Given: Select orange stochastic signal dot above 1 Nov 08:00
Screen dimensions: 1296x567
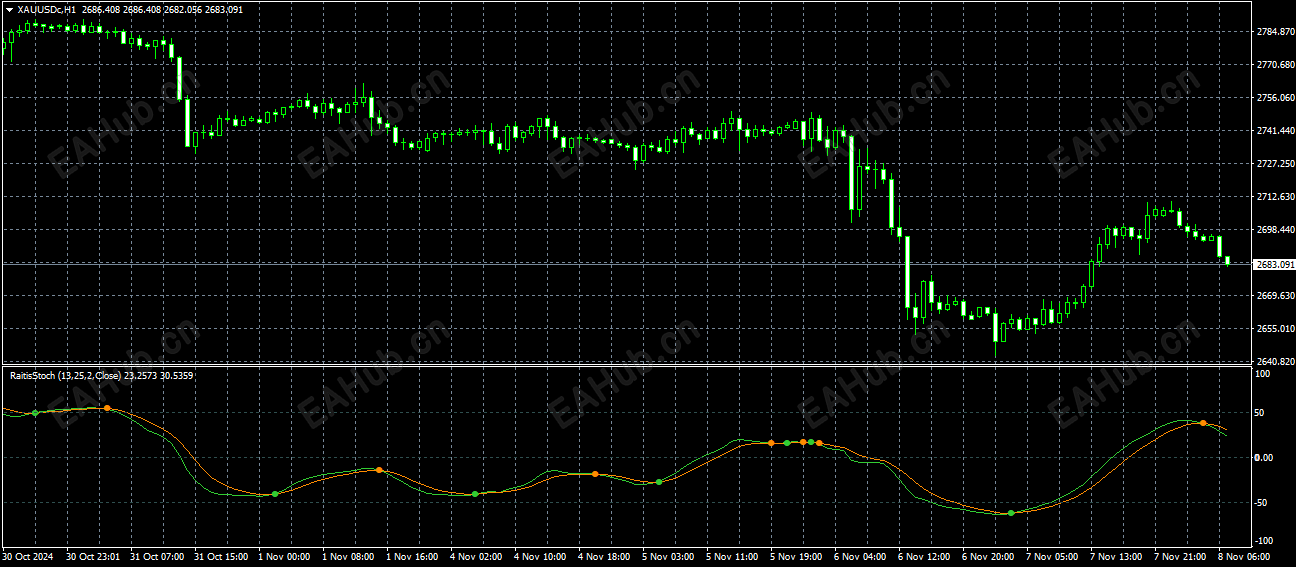Looking at the screenshot, I should [379, 469].
